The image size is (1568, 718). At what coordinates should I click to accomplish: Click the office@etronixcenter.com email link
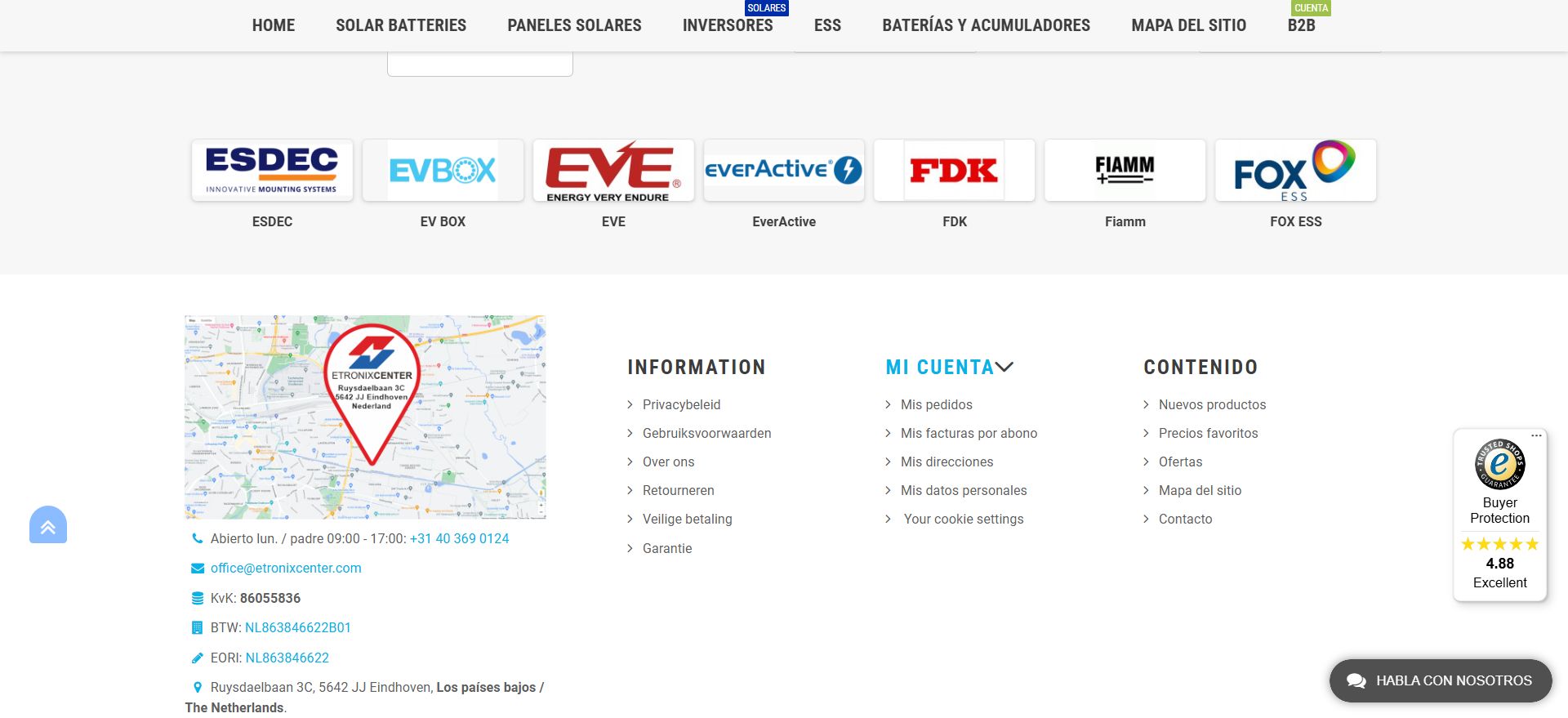coord(286,569)
